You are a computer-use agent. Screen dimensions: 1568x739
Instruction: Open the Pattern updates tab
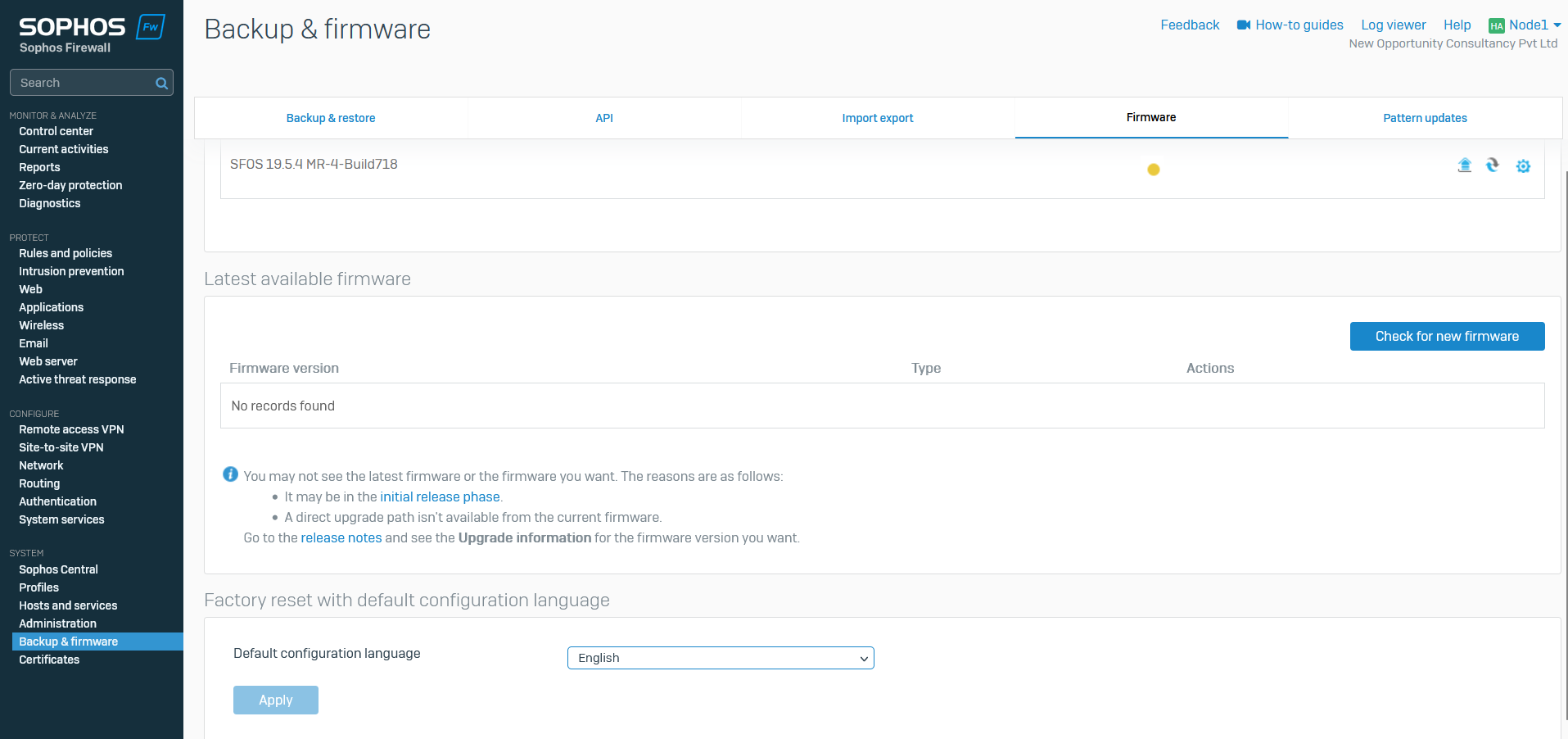coord(1425,118)
